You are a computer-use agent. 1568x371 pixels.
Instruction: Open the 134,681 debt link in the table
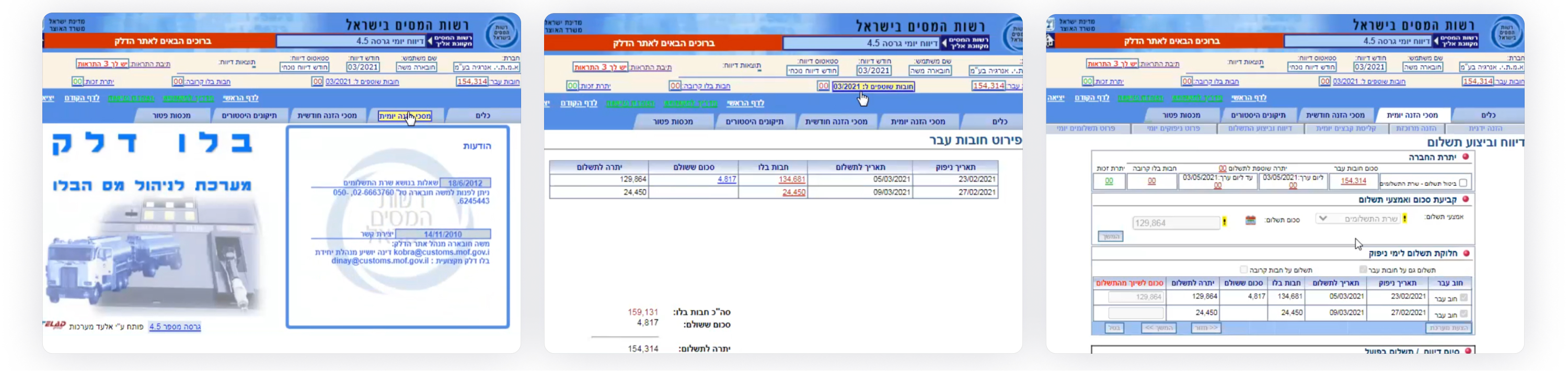point(791,179)
